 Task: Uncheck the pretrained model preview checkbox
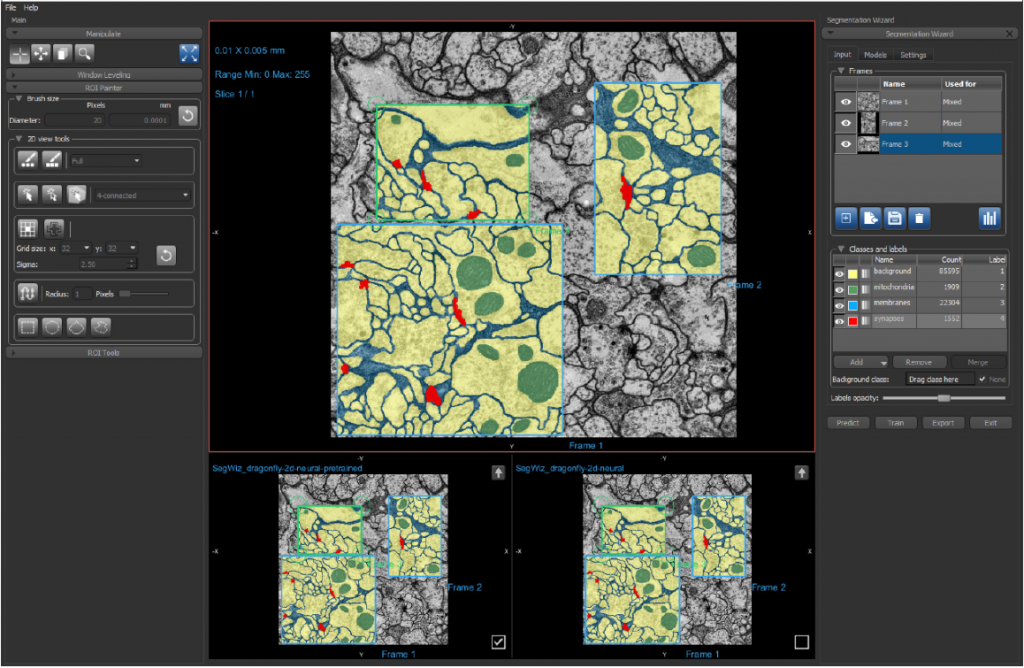(x=498, y=642)
